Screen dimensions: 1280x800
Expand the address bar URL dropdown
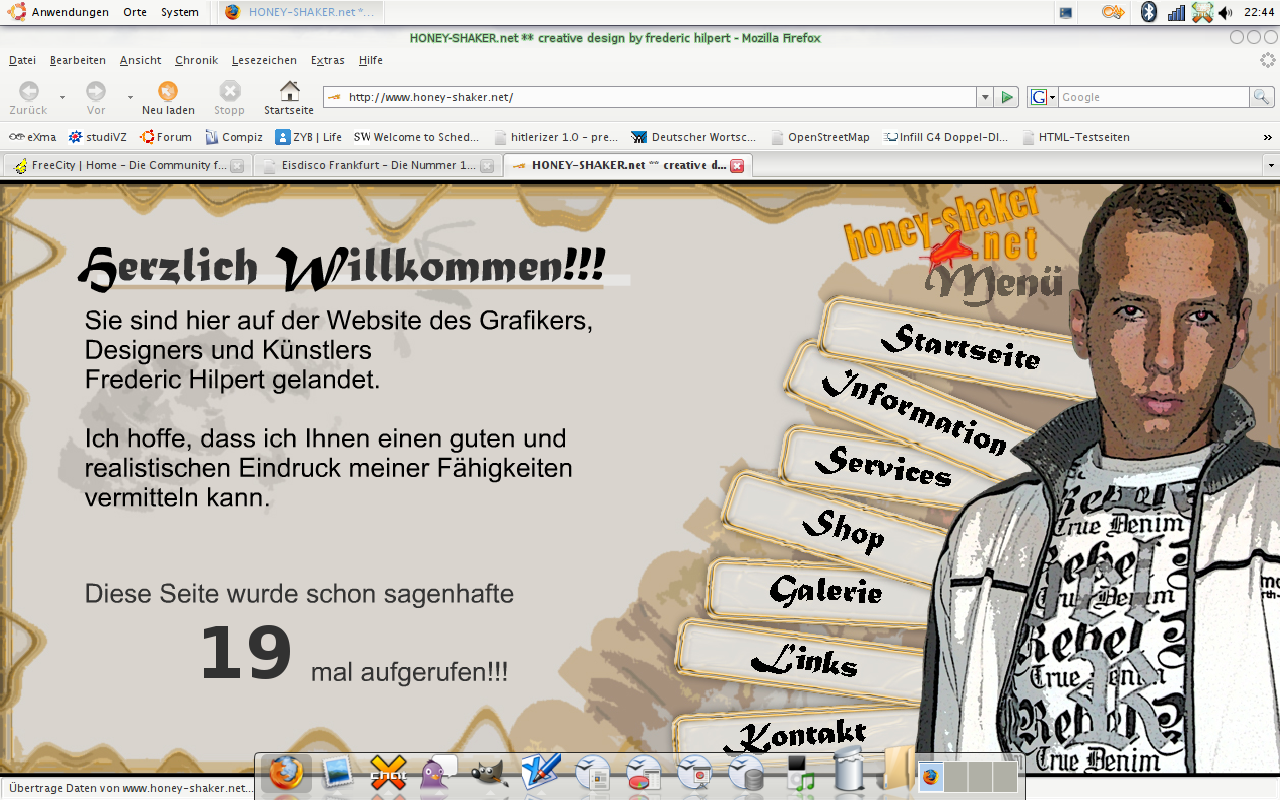click(985, 97)
